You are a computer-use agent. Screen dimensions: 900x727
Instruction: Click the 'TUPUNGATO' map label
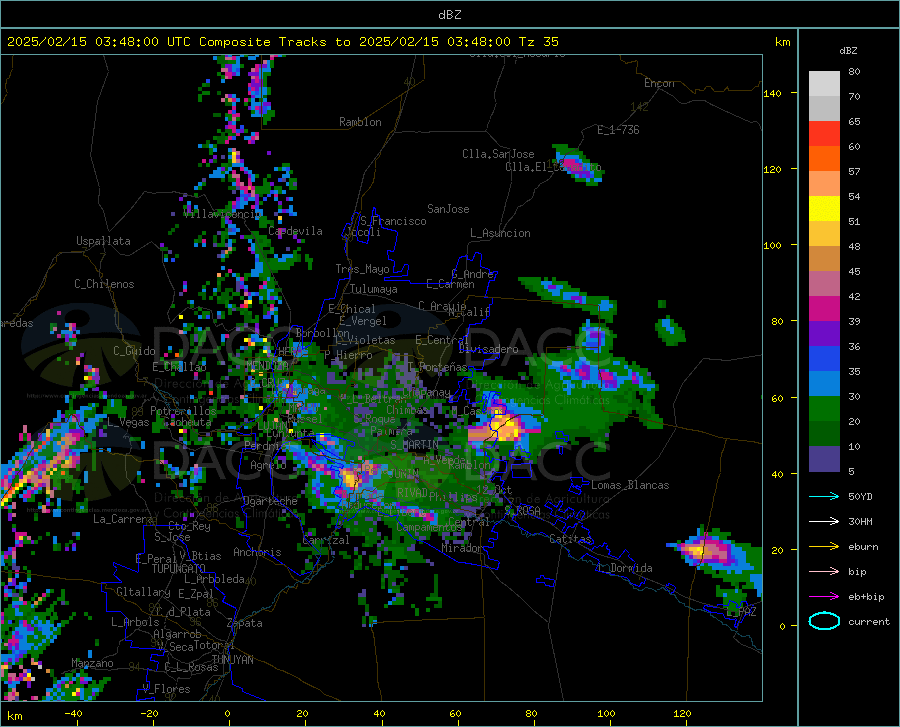pyautogui.click(x=179, y=569)
